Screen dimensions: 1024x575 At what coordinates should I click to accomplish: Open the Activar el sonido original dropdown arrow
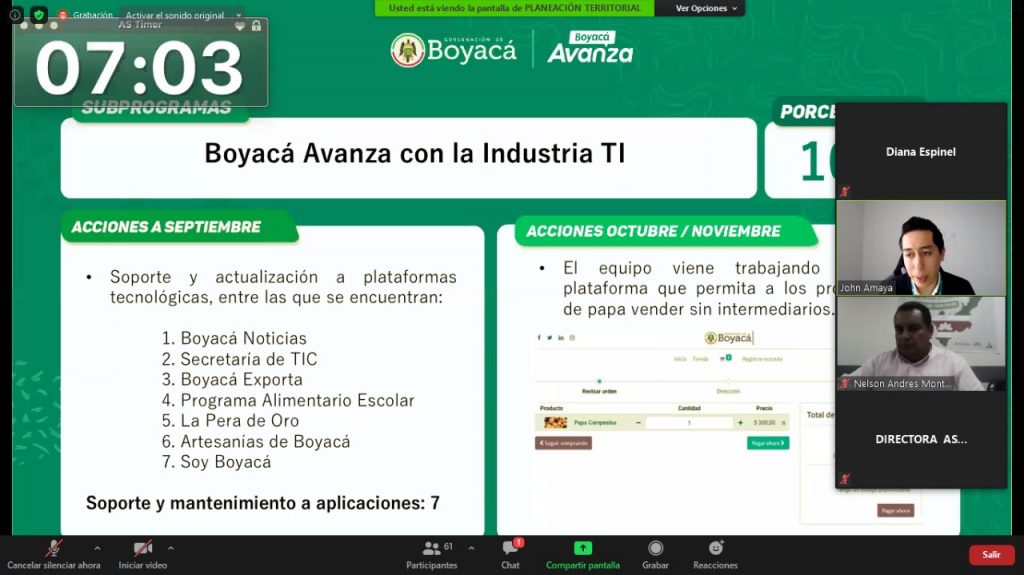[x=238, y=15]
